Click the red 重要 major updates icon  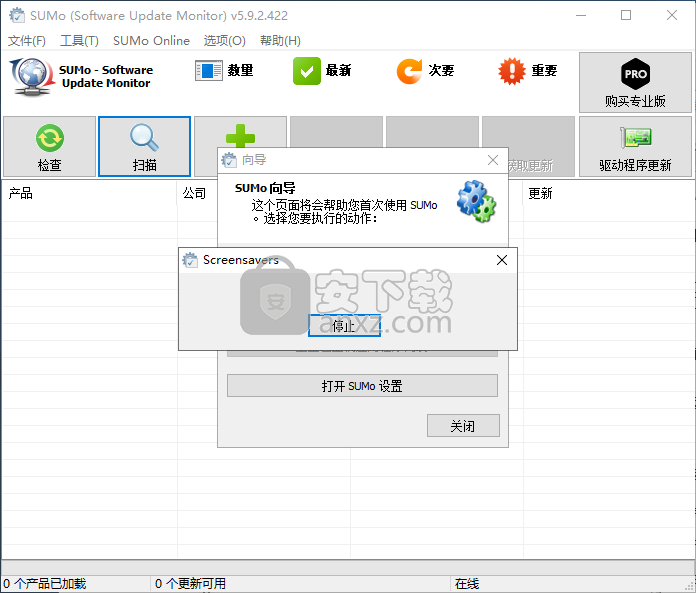point(511,71)
